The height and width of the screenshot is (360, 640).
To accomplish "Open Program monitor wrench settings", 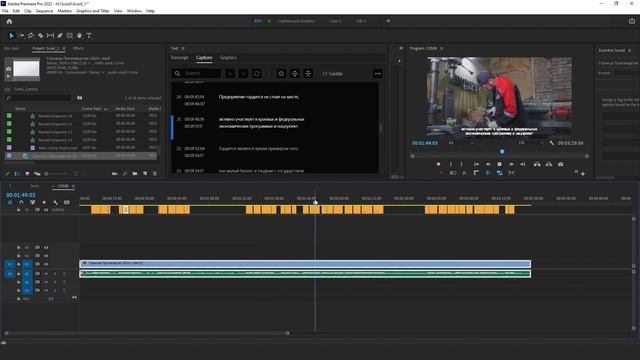I will [552, 143].
